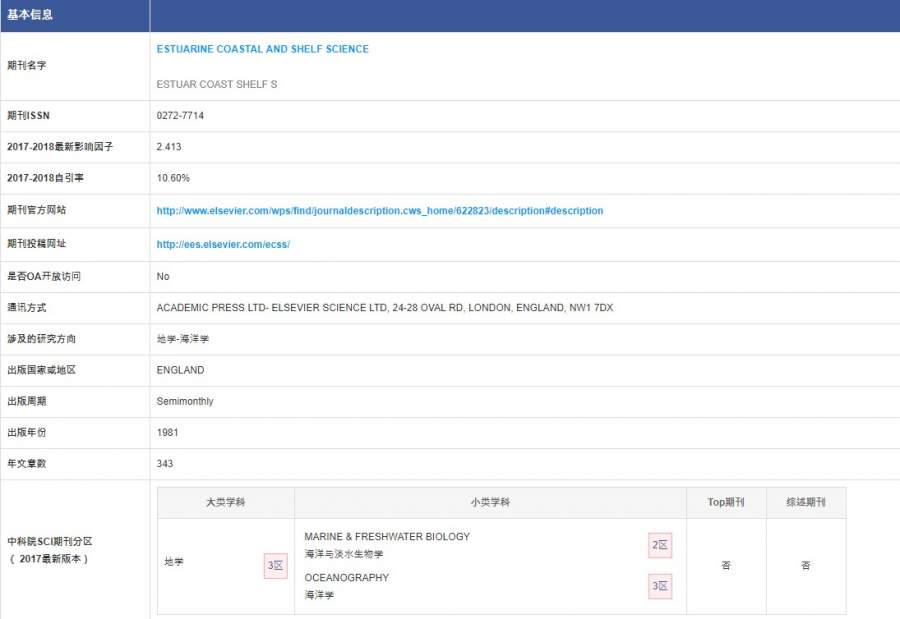Click the 否 value under Top期刊
The height and width of the screenshot is (619, 900).
pos(725,566)
